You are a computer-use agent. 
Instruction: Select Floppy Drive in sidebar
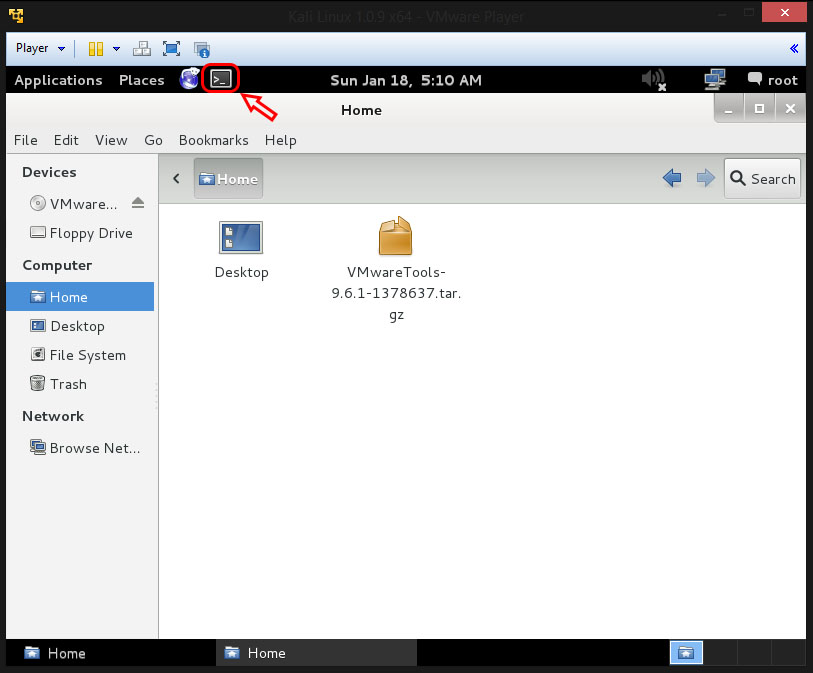[x=81, y=233]
